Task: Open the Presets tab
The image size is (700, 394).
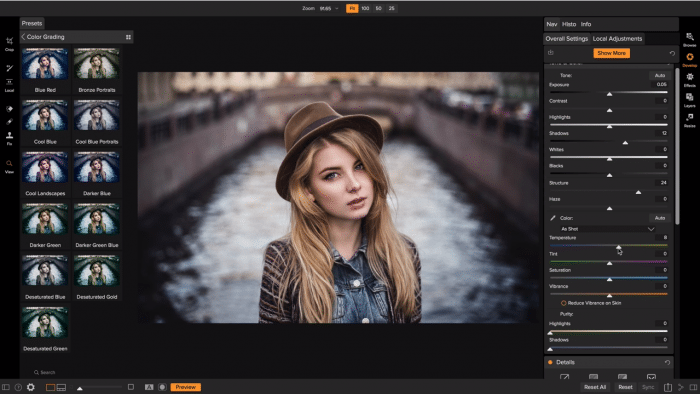Action: tap(32, 23)
